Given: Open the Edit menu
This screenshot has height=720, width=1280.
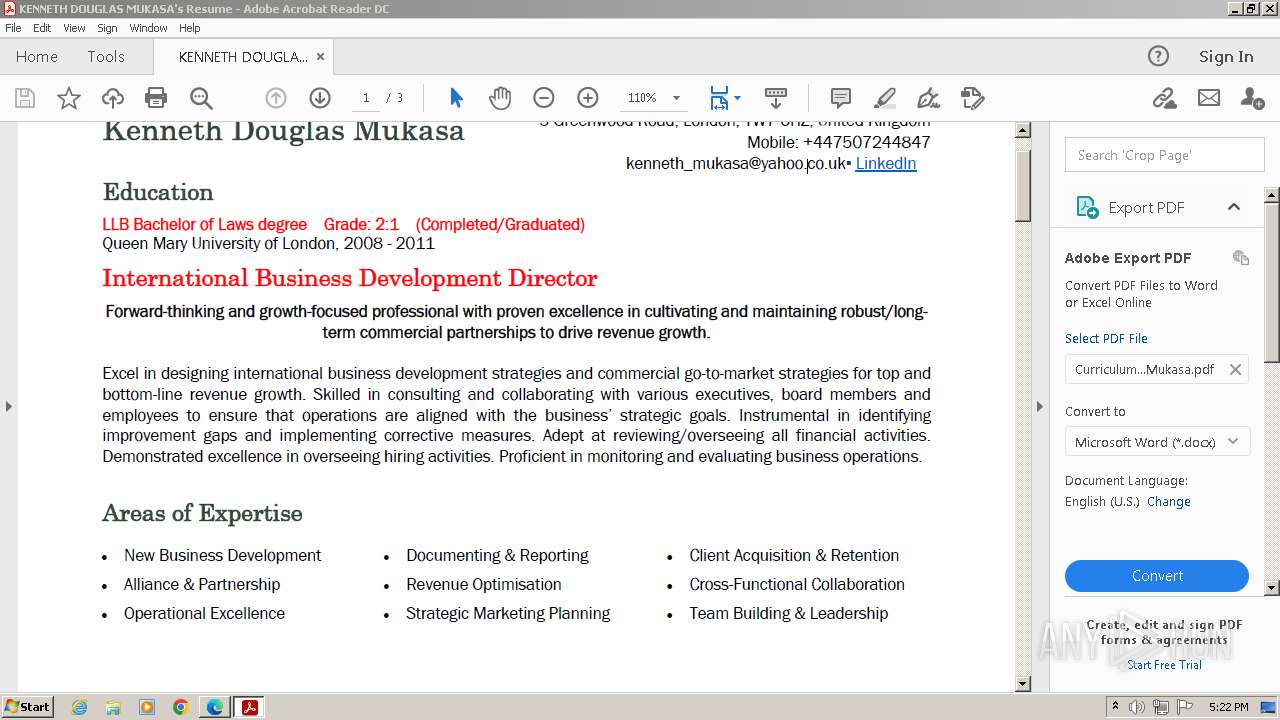Looking at the screenshot, I should [x=42, y=28].
